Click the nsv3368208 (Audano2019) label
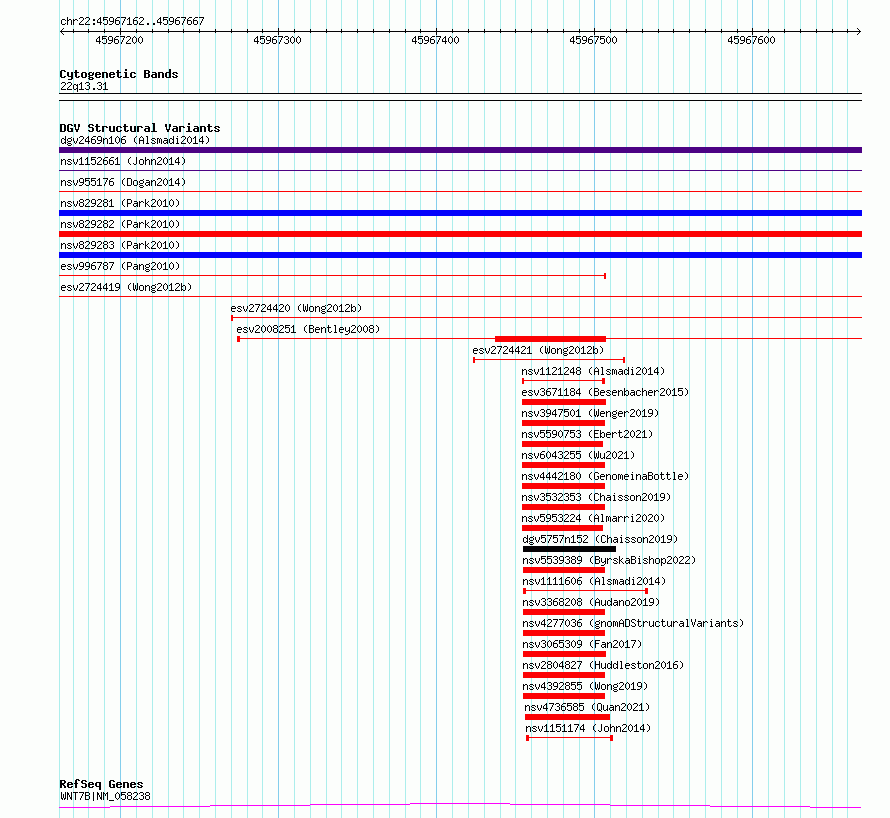 click(591, 602)
